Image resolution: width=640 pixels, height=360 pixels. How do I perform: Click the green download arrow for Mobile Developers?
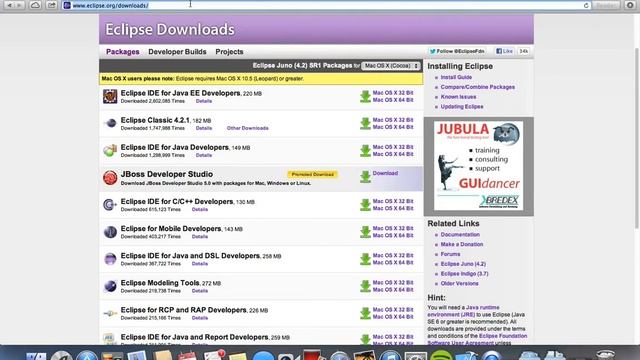365,232
